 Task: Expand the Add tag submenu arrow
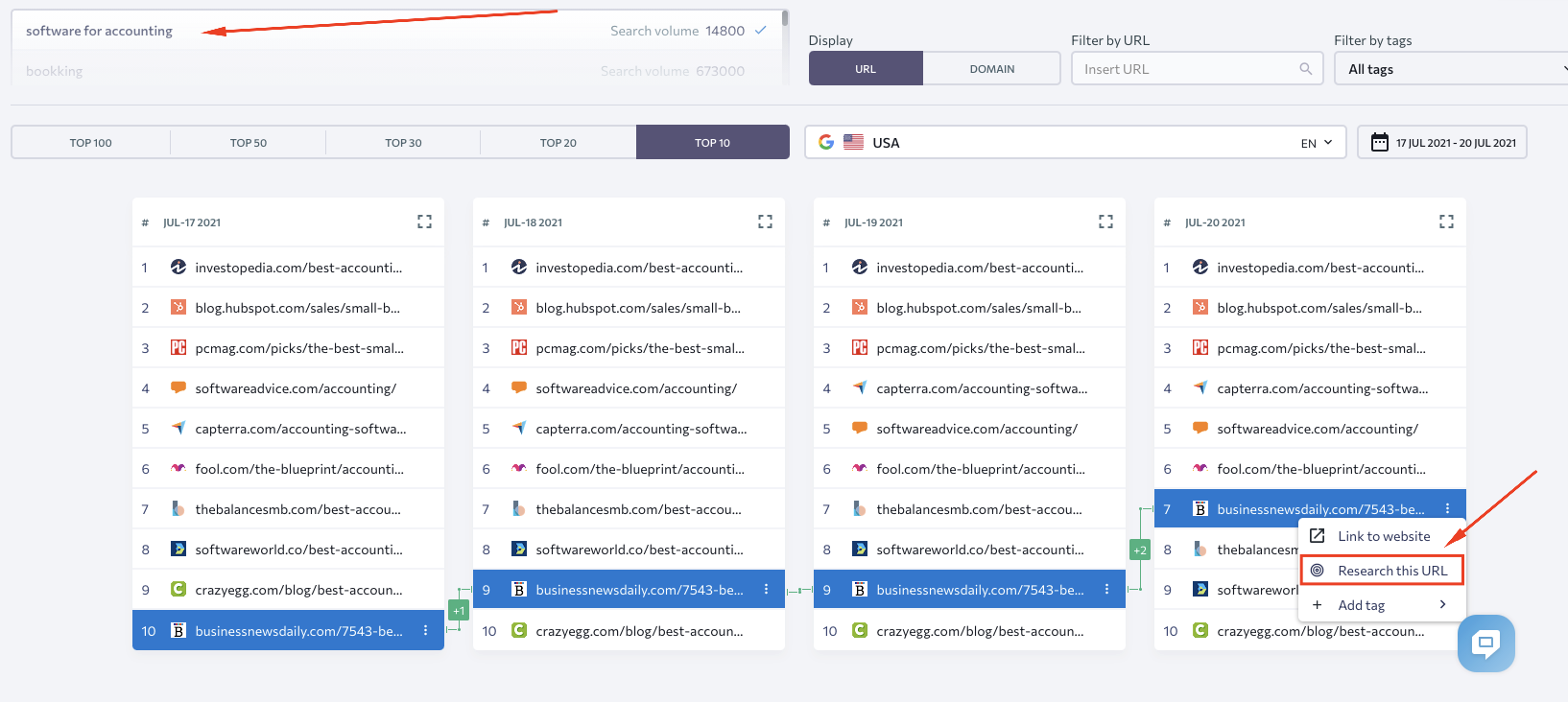coord(1442,604)
